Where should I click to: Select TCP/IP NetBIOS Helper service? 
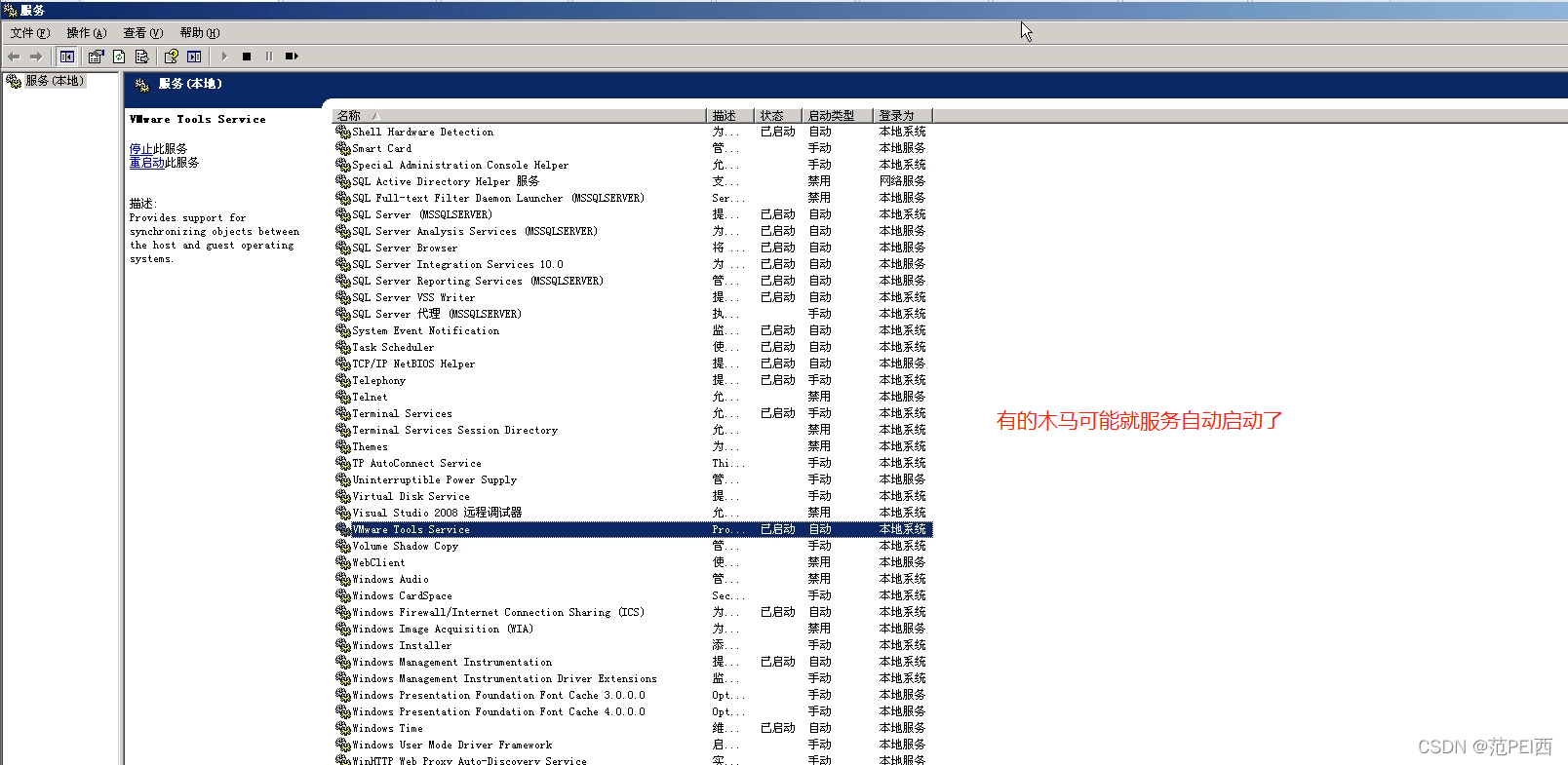click(x=633, y=363)
